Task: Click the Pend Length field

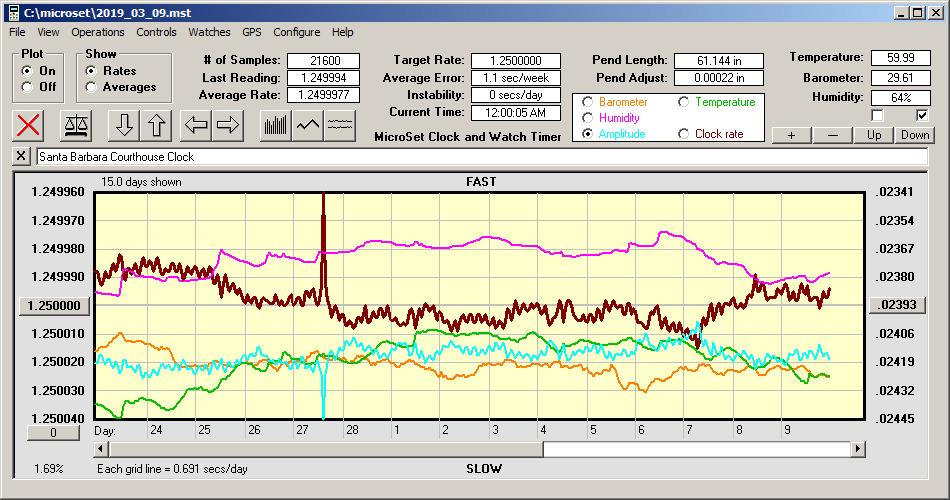Action: click(719, 61)
